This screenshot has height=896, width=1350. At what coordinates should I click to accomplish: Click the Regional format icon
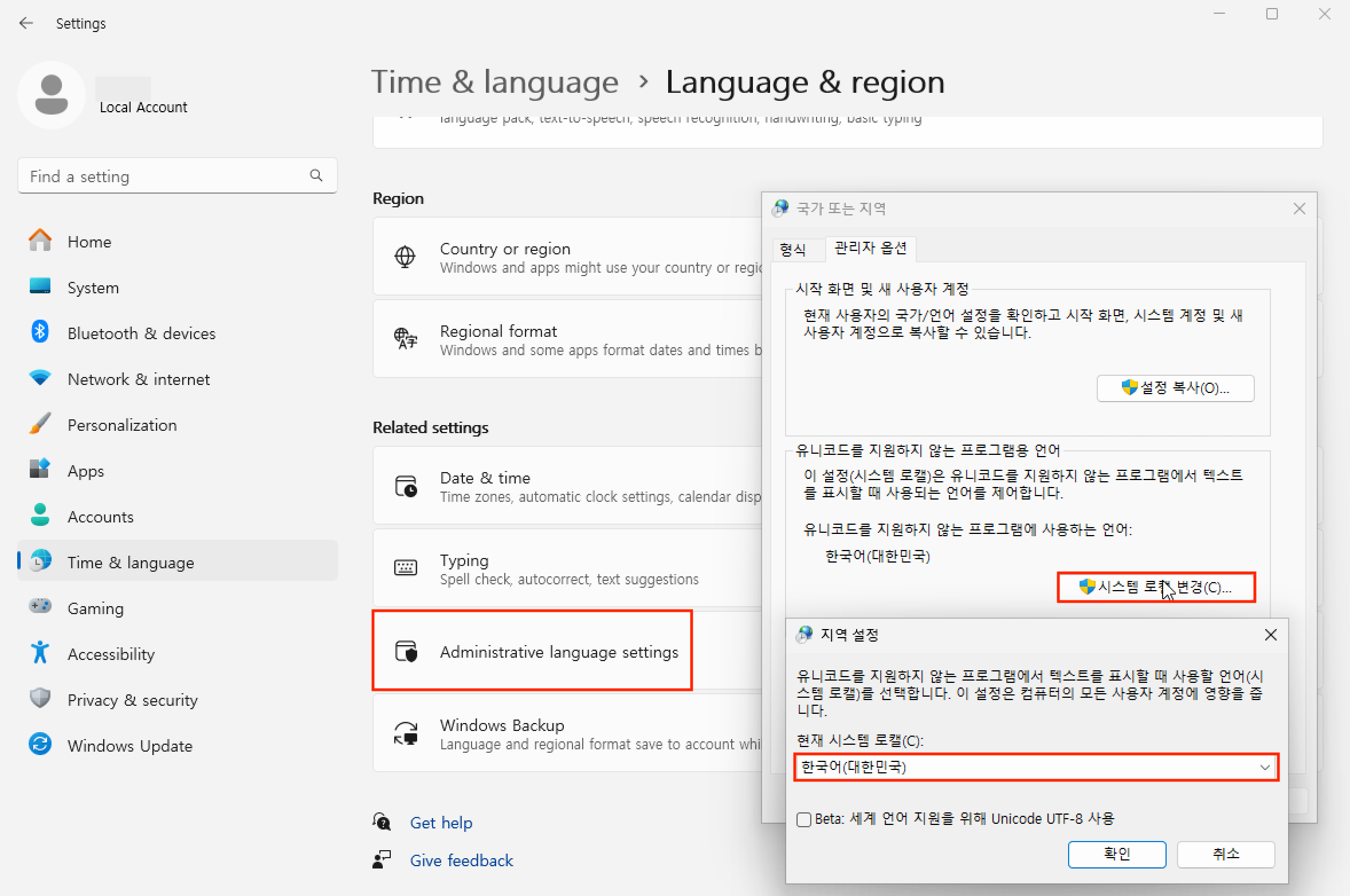(405, 339)
